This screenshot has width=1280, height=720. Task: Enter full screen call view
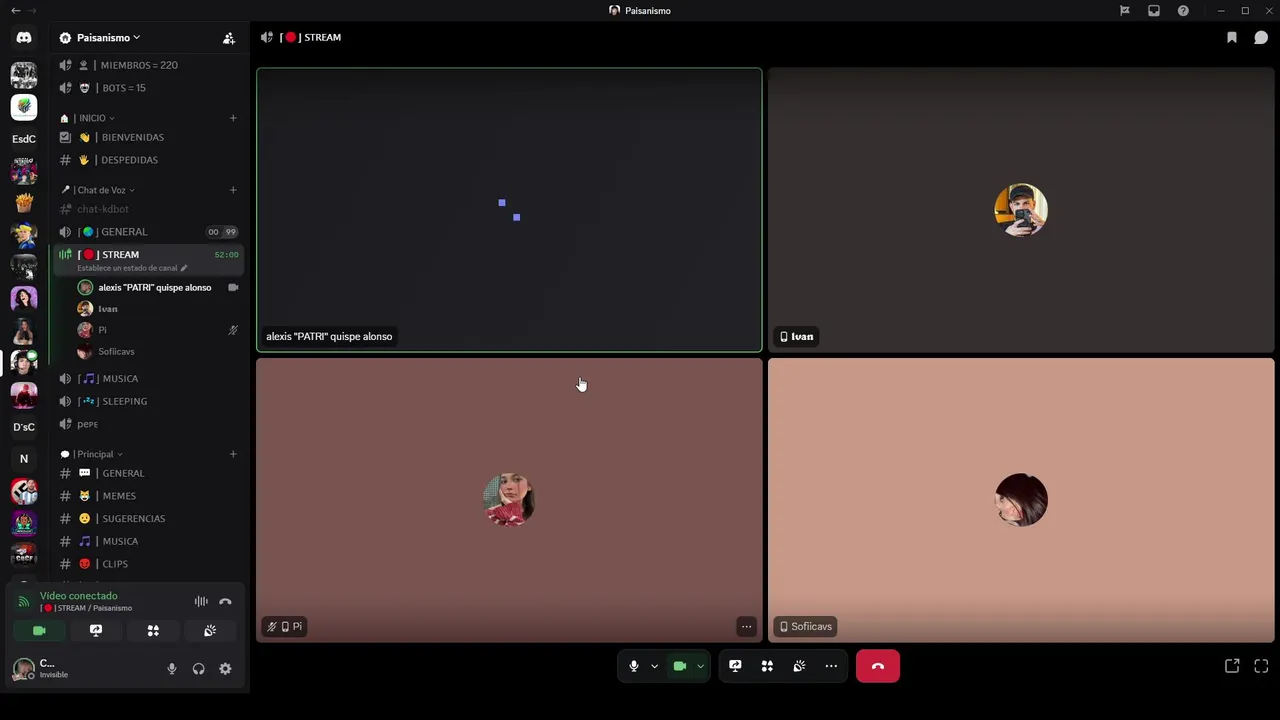tap(1261, 666)
